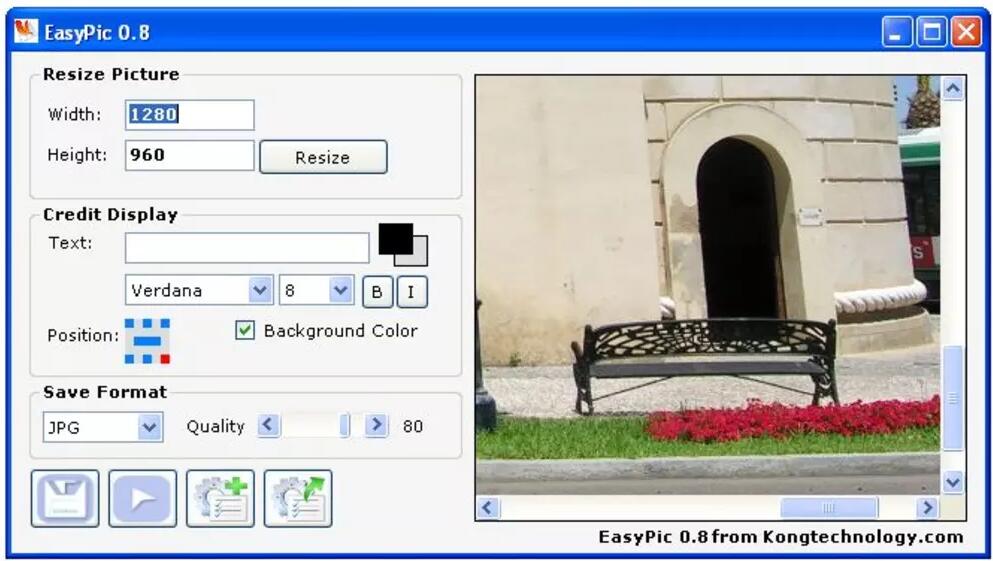993x561 pixels.
Task: Click the Quality value 80
Action: tap(413, 426)
